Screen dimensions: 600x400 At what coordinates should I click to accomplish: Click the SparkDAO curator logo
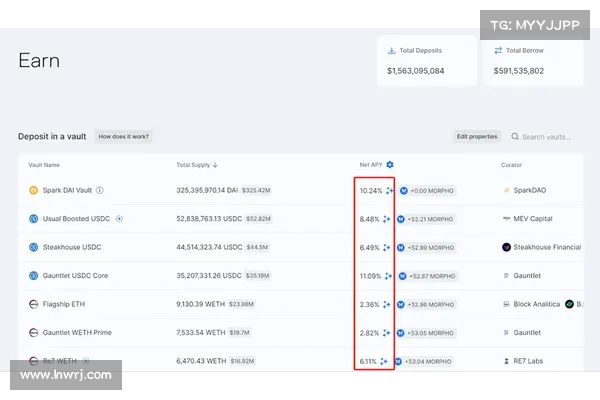coord(506,190)
